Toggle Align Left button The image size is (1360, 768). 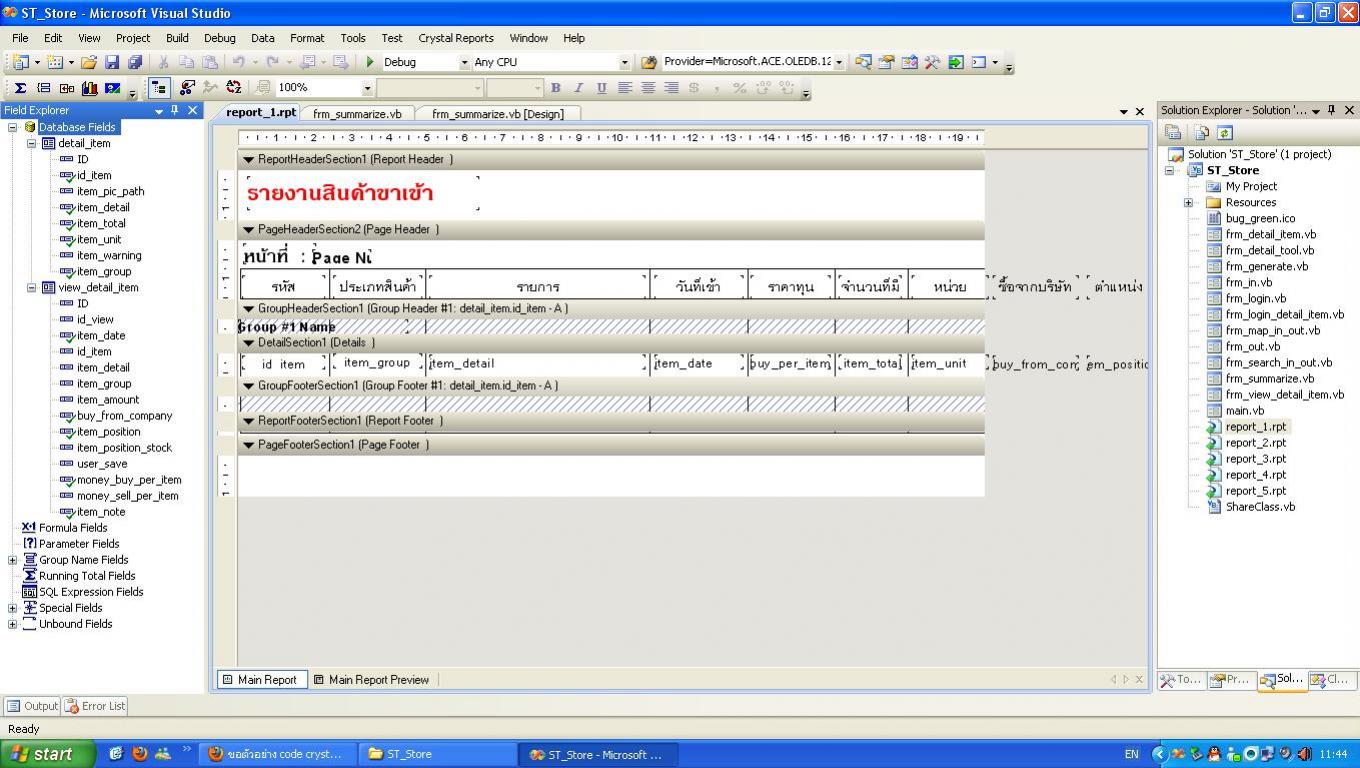(x=625, y=88)
